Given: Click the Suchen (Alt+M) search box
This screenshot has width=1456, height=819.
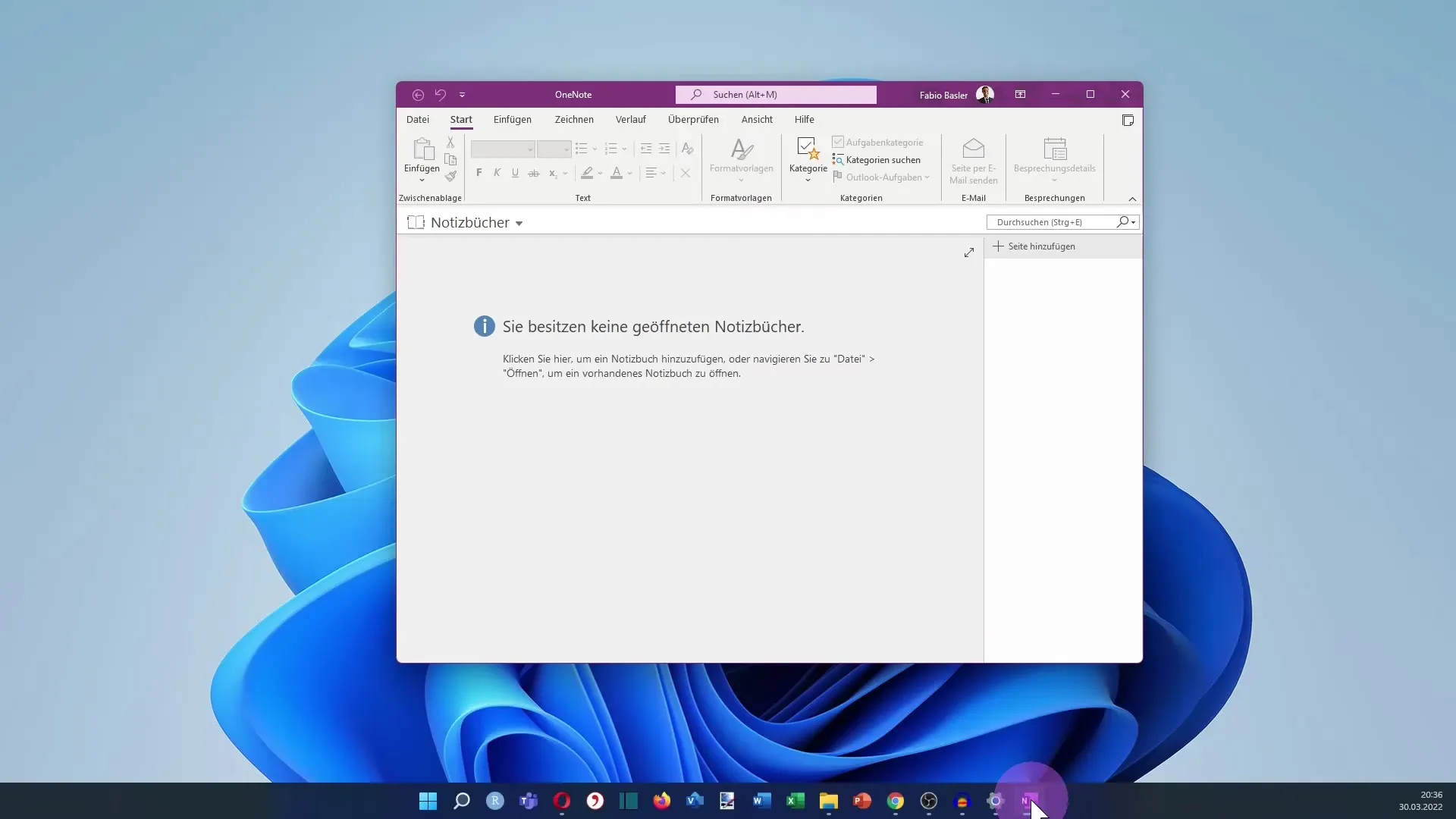Looking at the screenshot, I should pos(776,95).
